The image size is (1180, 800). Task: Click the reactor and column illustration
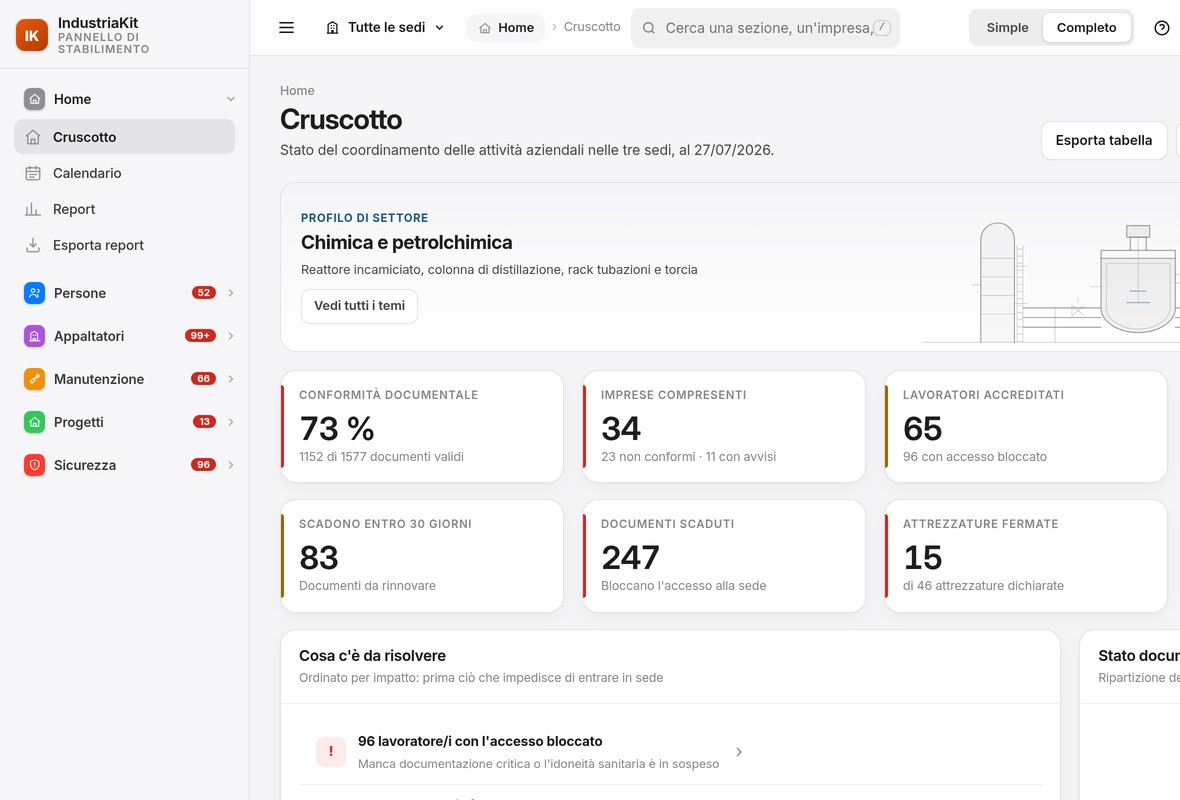click(x=1051, y=282)
